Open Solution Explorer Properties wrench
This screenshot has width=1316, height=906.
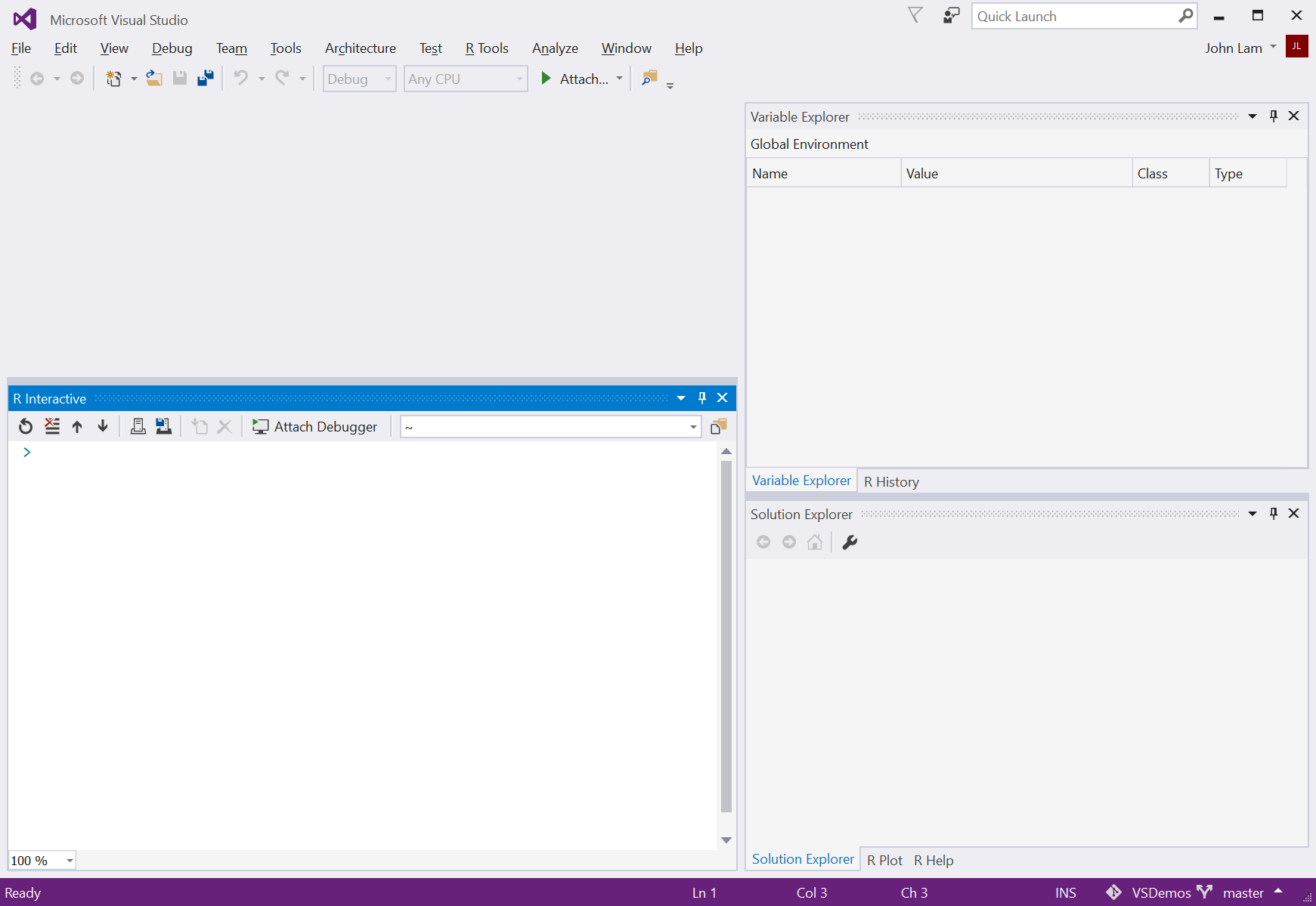850,542
